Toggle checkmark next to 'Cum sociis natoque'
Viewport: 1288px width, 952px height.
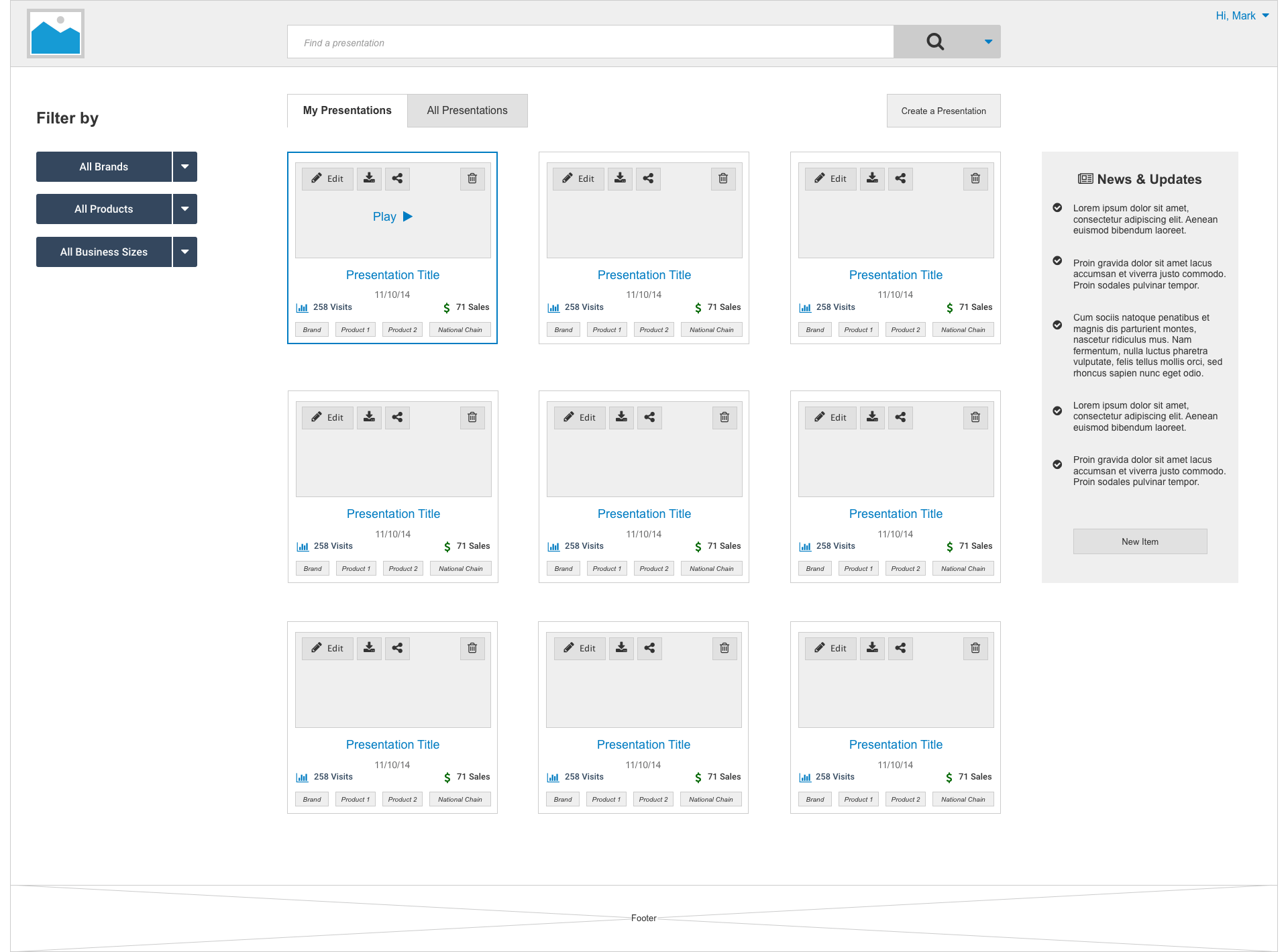(x=1057, y=325)
